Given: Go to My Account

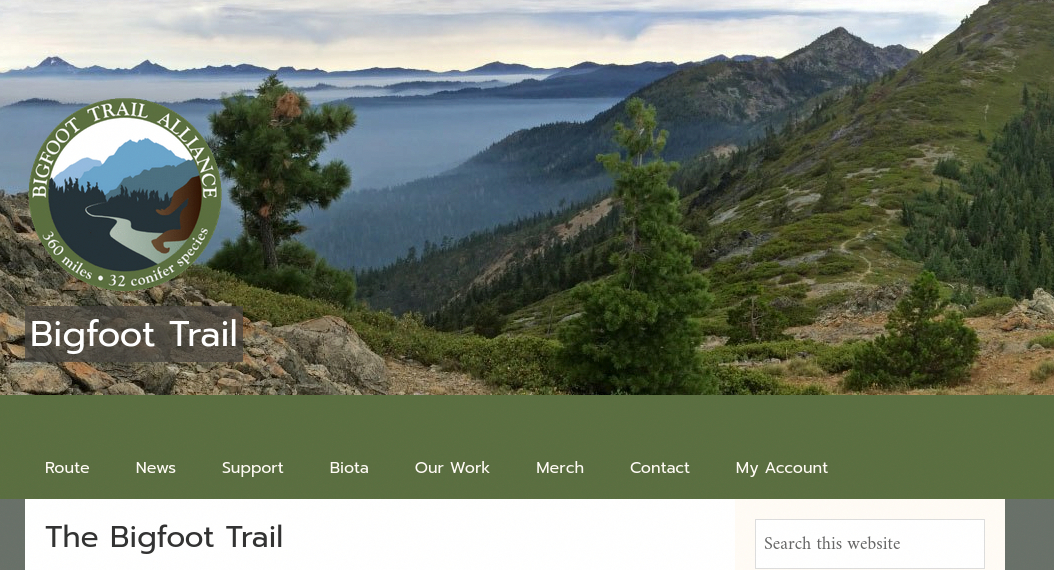Looking at the screenshot, I should (x=782, y=468).
